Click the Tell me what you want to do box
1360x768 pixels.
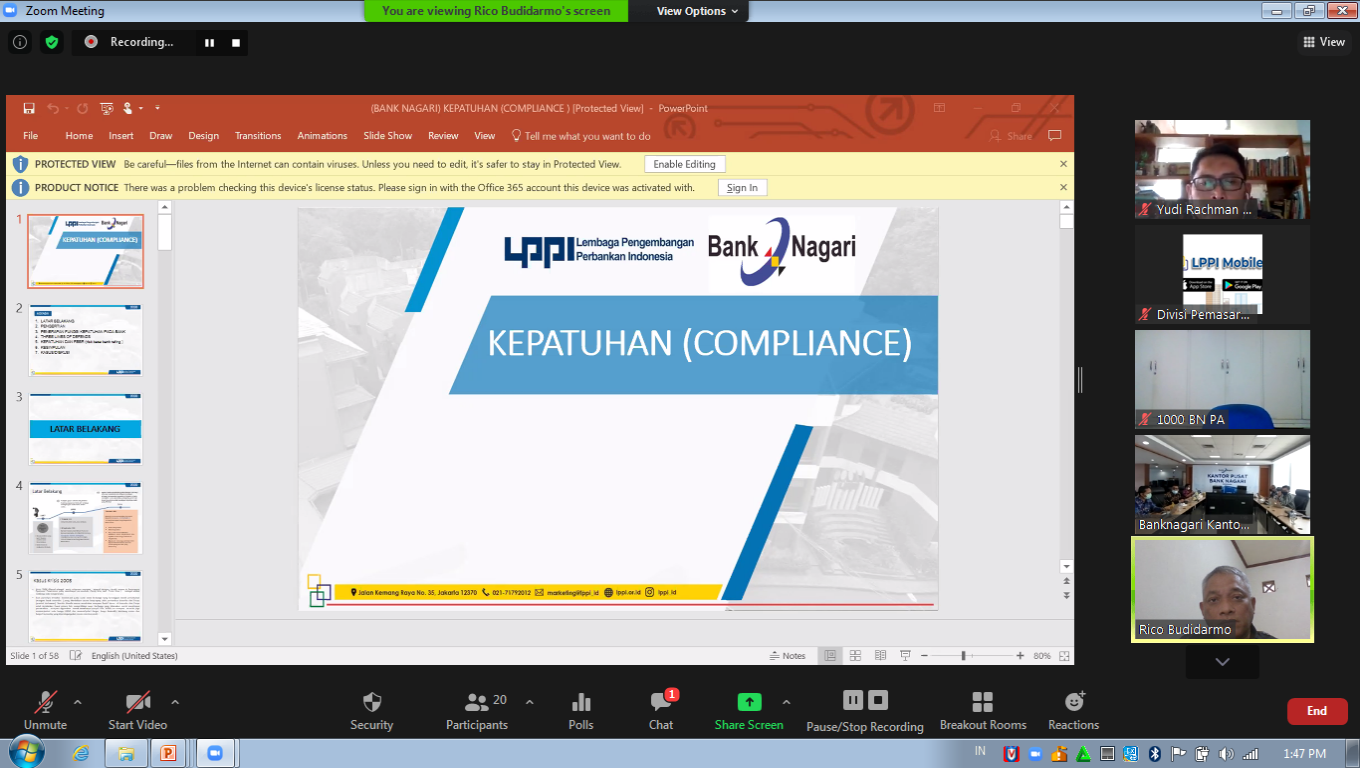581,136
